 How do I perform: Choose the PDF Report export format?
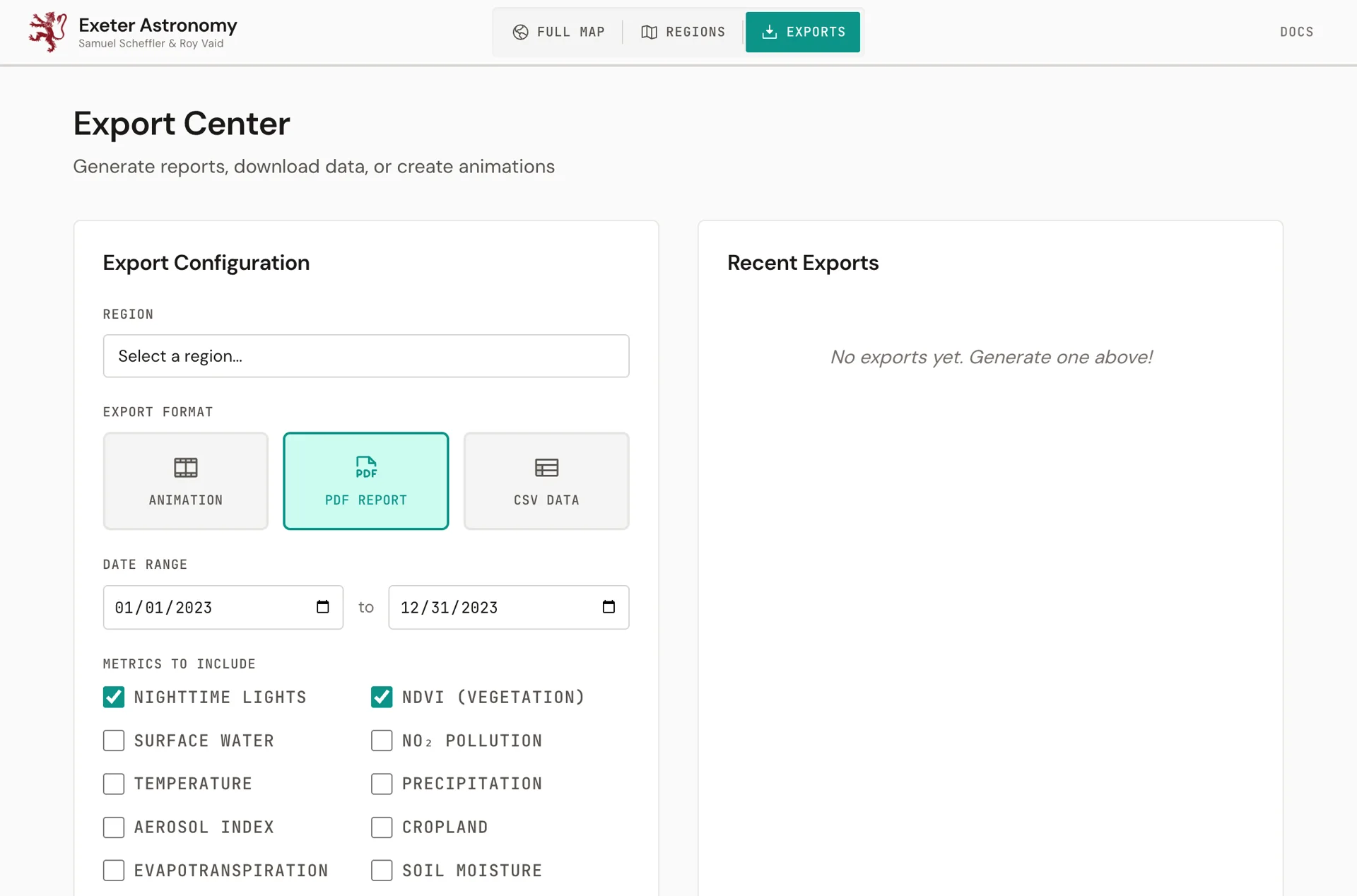(x=366, y=481)
